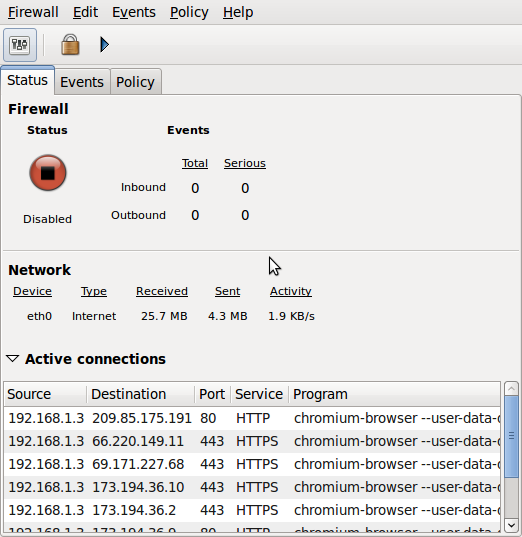The image size is (522, 537).
Task: Click the padlock Lock Firewall icon
Action: point(70,45)
